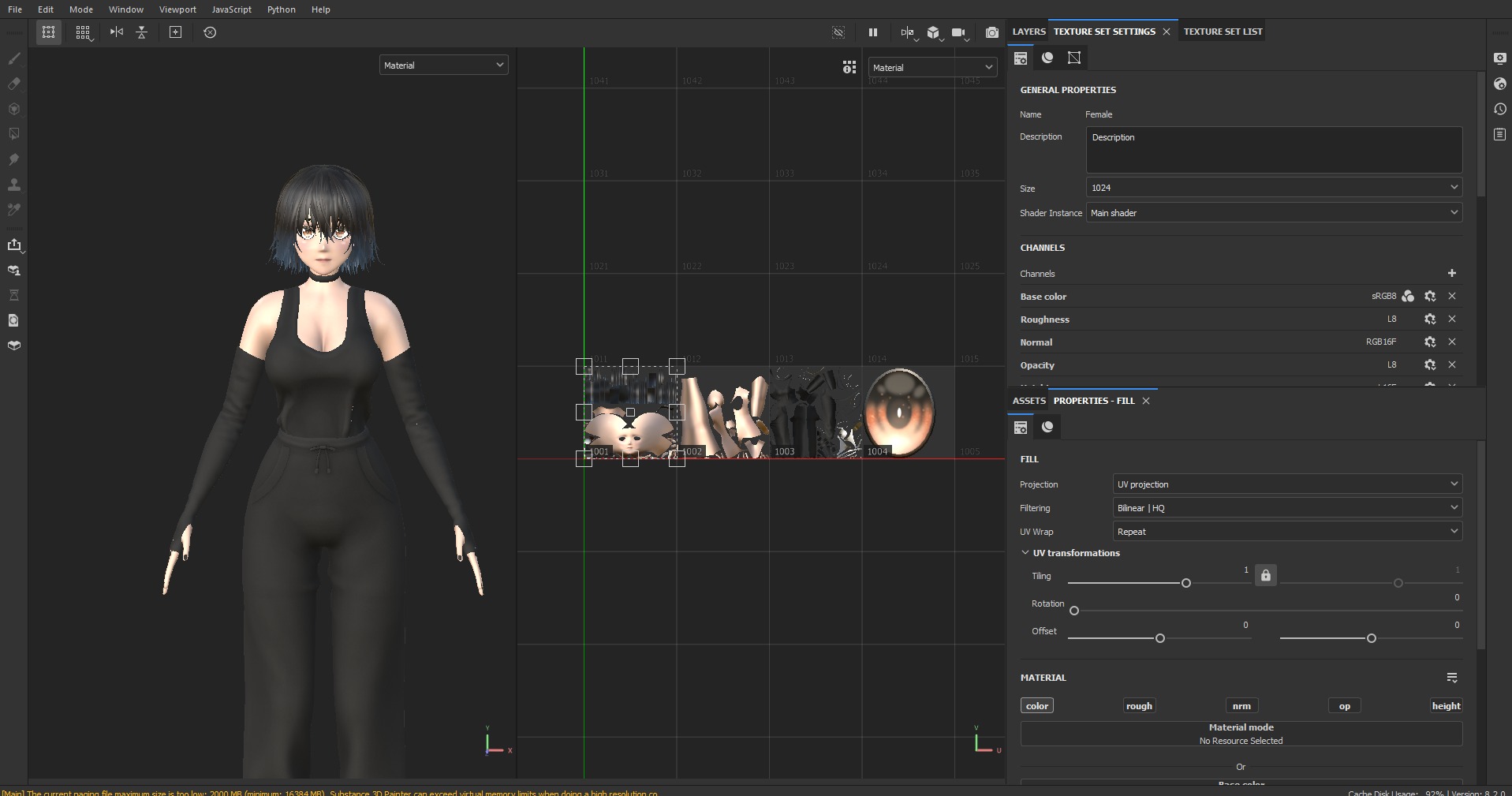The image size is (1512, 796).
Task: Open Shader settings globe icon in right dock
Action: click(1500, 84)
